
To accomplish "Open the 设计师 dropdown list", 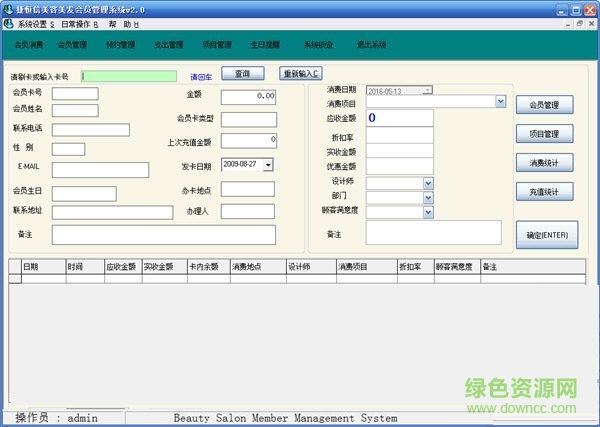I will pos(428,183).
